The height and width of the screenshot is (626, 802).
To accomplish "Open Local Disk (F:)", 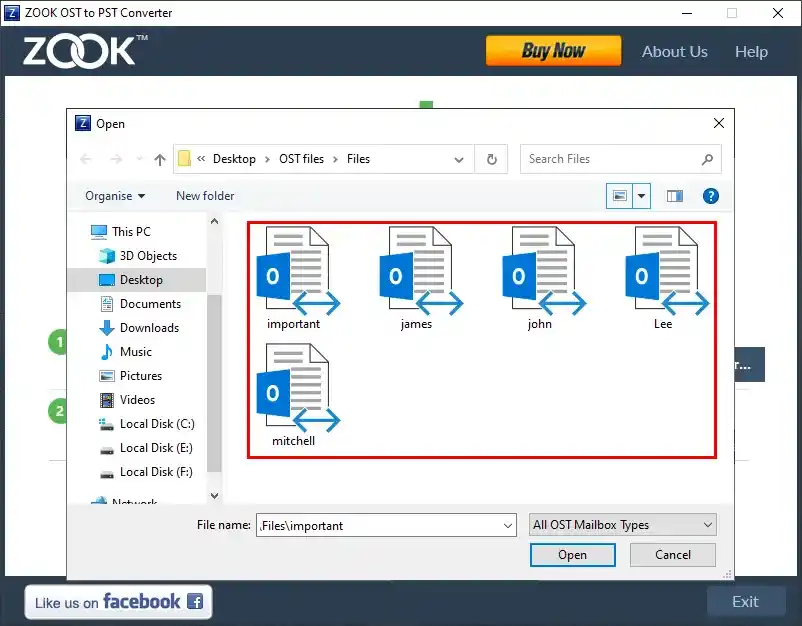I will 156,472.
